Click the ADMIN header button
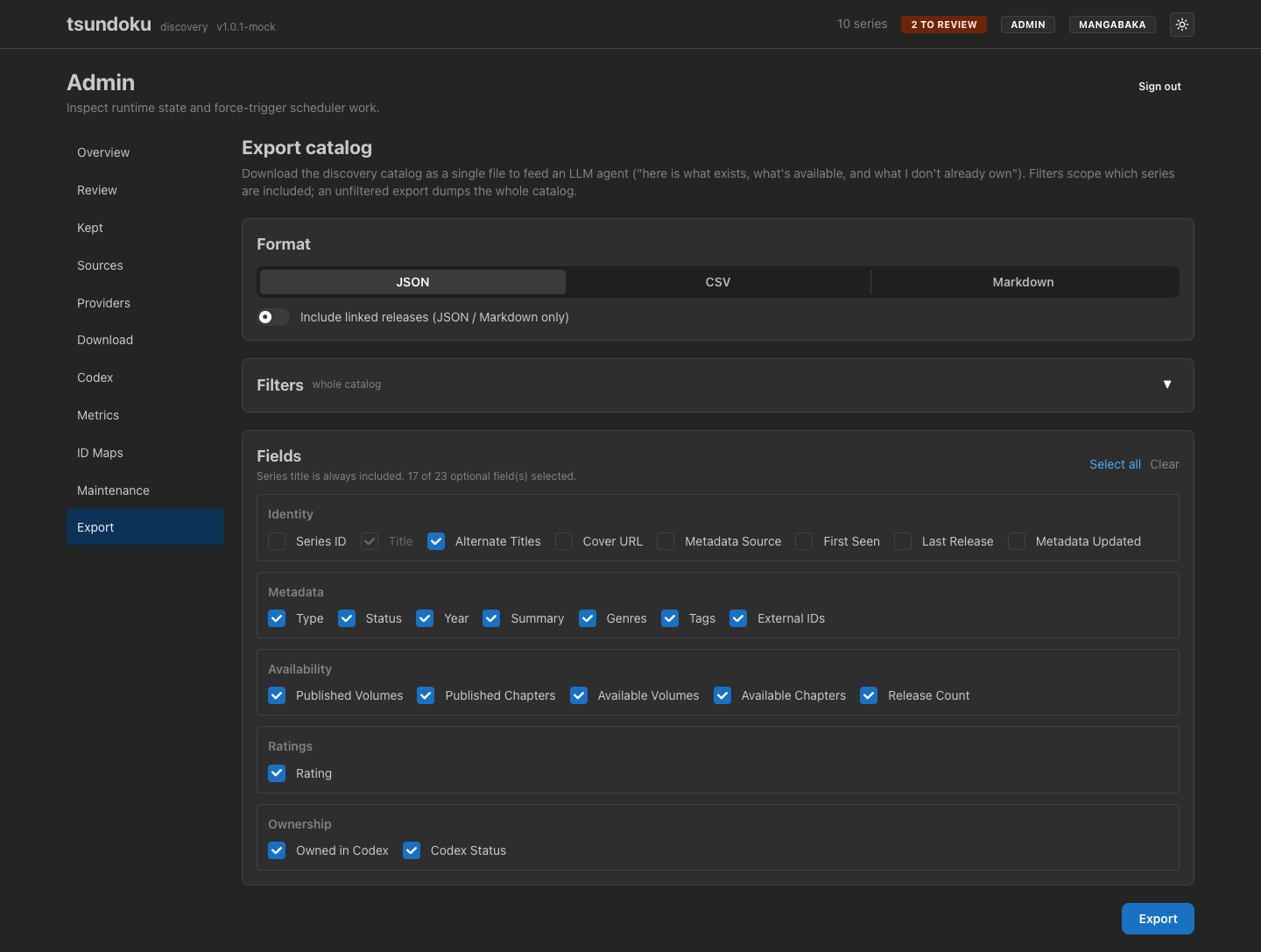Viewport: 1261px width, 952px height. 1028,25
